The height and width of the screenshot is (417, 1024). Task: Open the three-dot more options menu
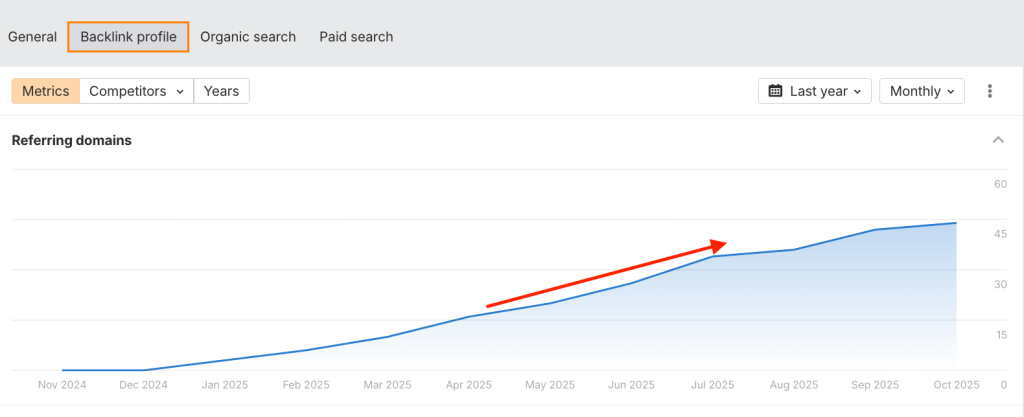point(990,91)
